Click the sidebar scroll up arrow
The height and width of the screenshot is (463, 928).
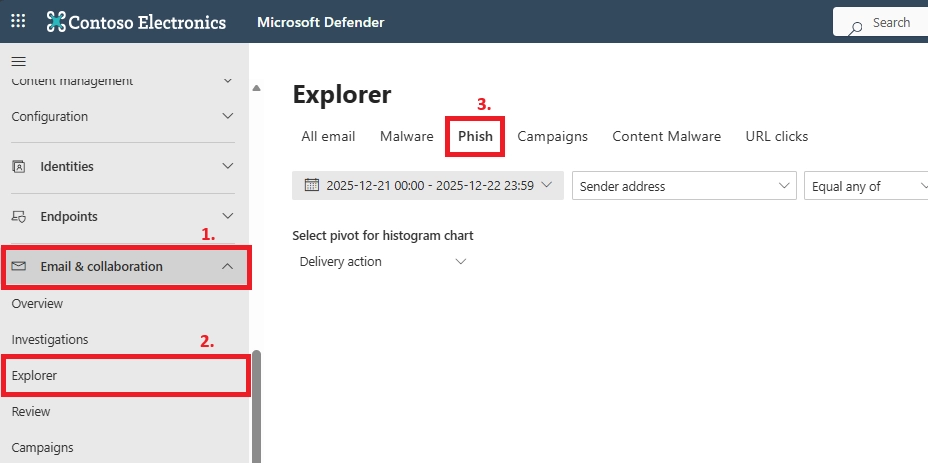click(x=256, y=88)
